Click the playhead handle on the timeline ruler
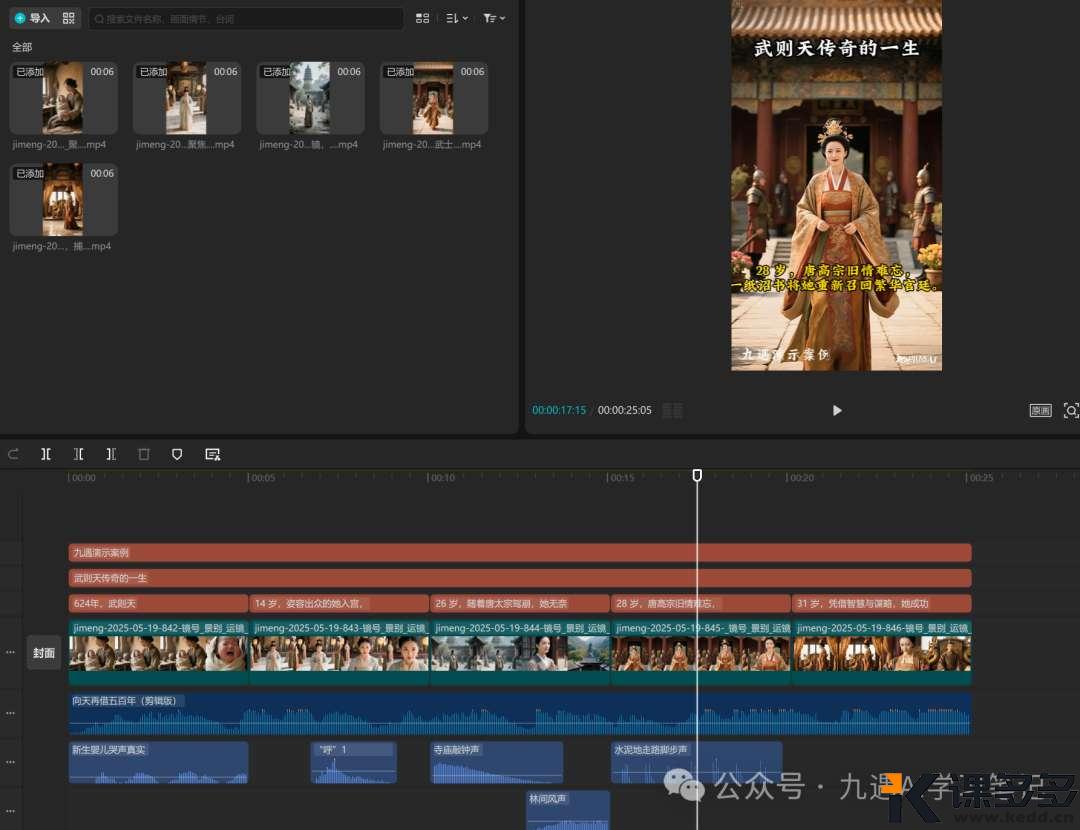1080x830 pixels. [697, 476]
